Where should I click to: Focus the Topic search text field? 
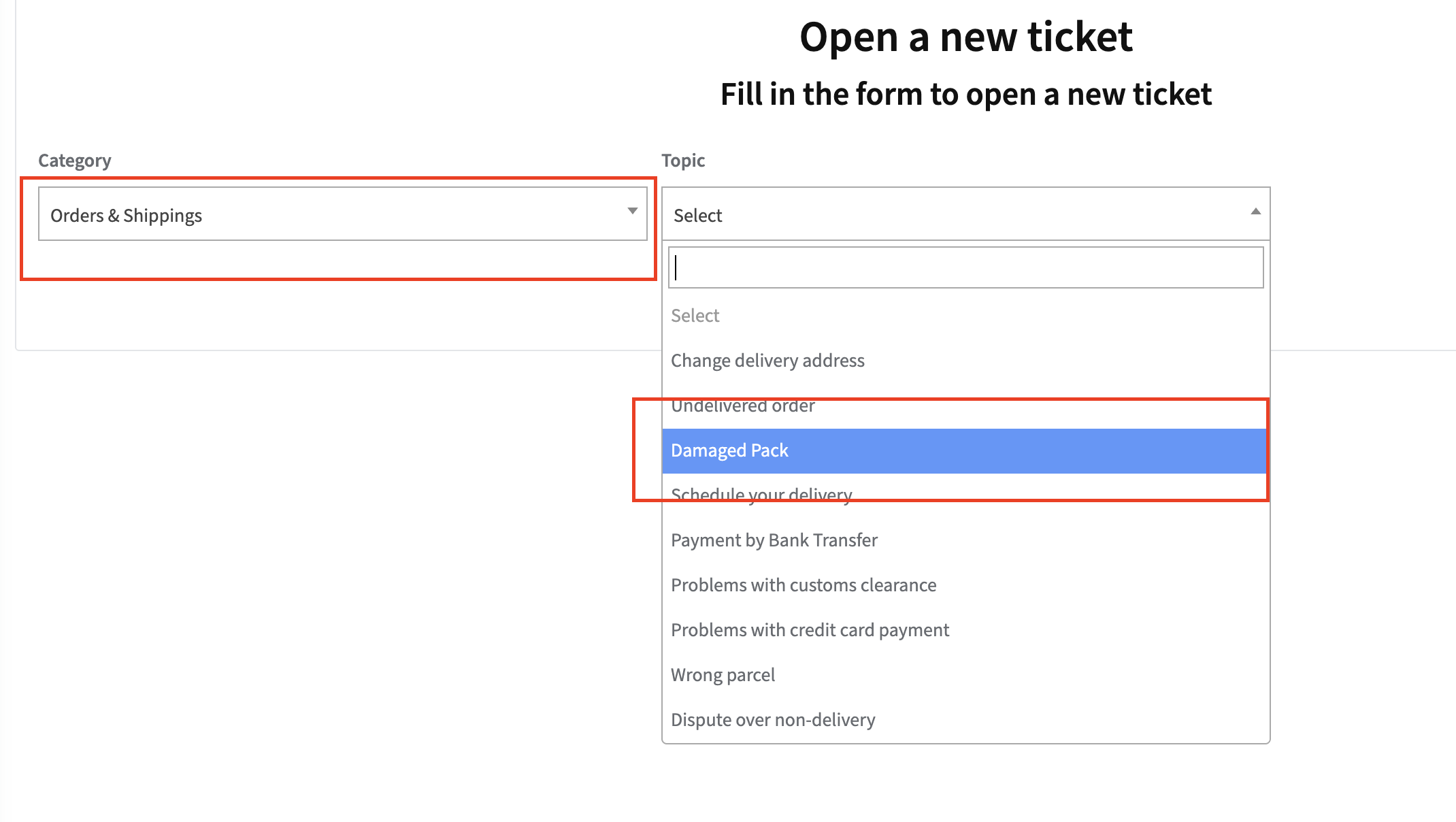(x=965, y=267)
